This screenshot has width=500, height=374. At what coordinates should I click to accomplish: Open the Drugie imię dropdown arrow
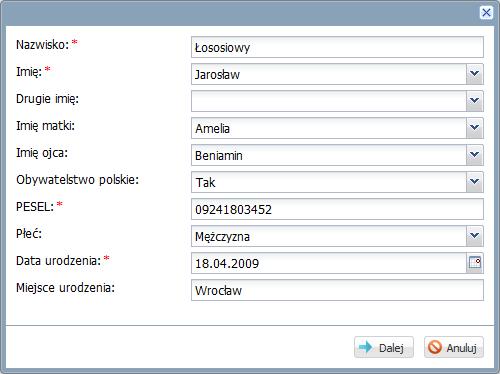475,101
